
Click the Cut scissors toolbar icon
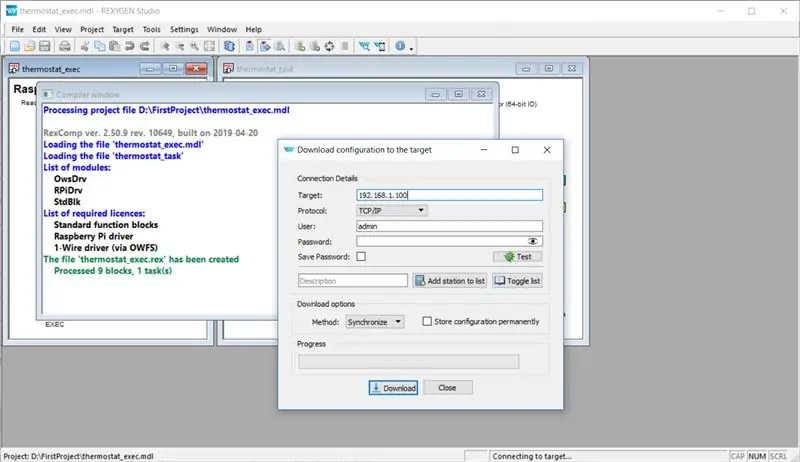click(85, 46)
